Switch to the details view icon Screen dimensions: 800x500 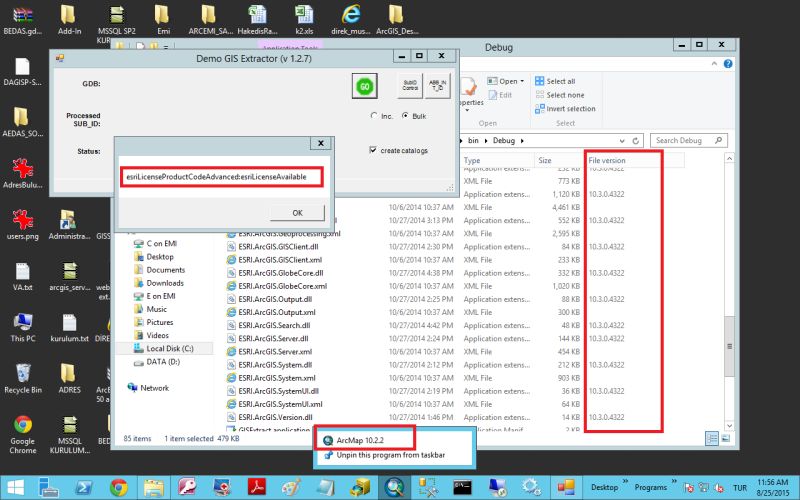point(712,438)
